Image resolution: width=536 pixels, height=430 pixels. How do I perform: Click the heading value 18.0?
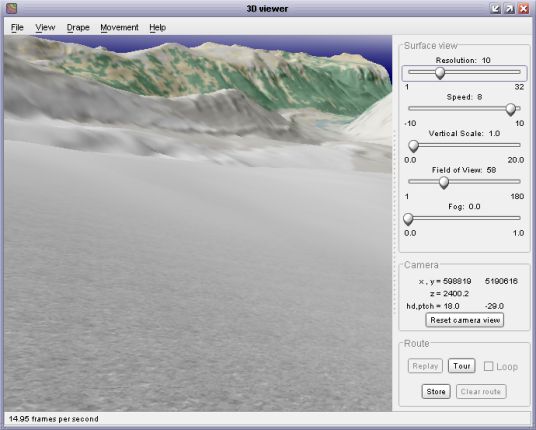point(451,306)
